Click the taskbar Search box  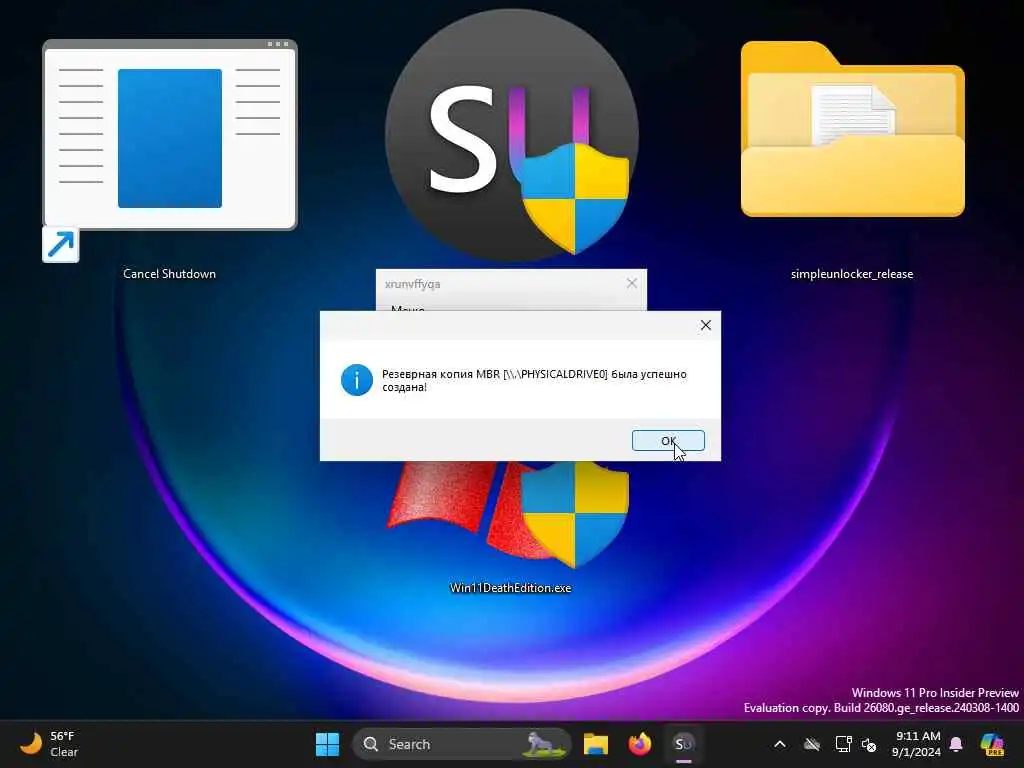point(462,744)
